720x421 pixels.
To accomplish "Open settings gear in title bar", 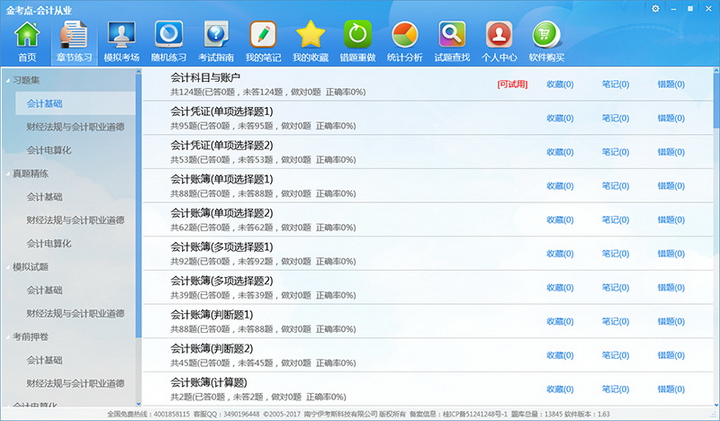I will pos(655,8).
